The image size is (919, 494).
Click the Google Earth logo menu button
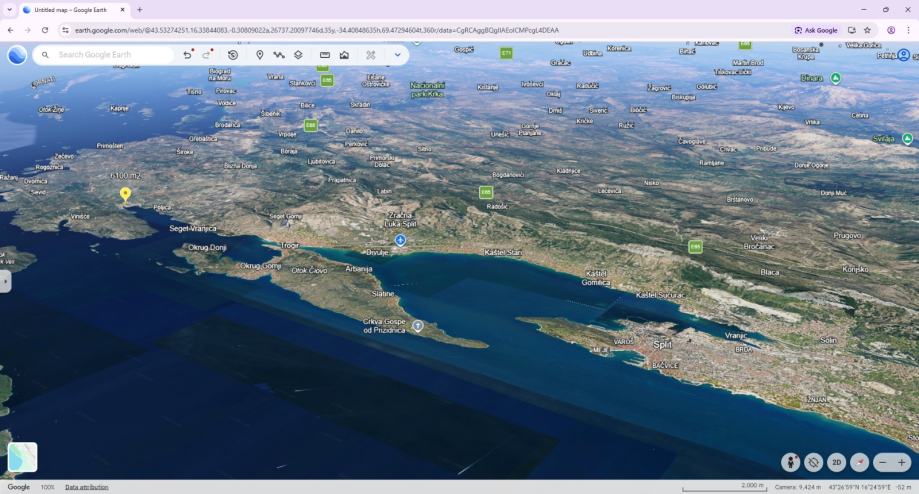17,55
